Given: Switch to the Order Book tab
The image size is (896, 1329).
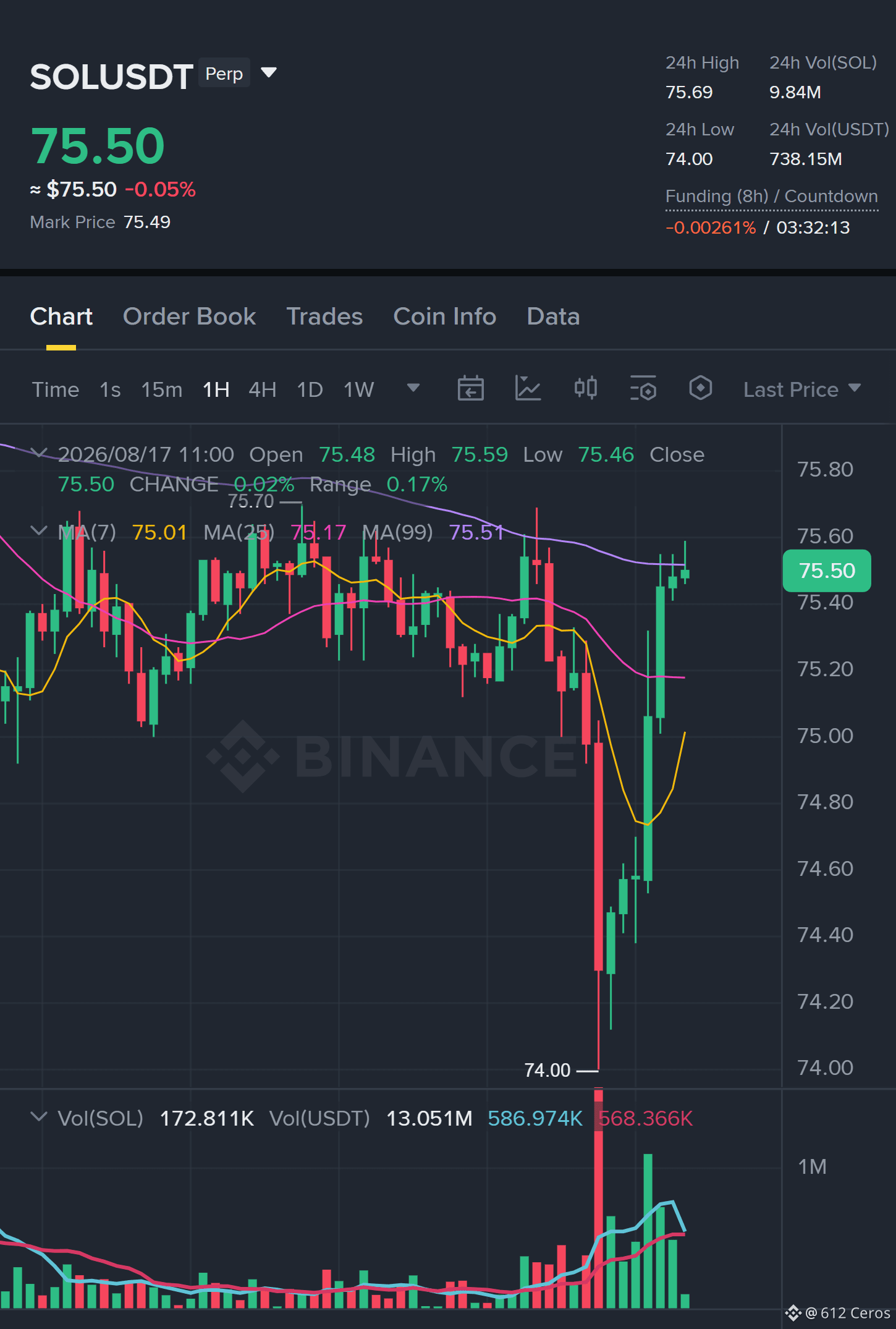Looking at the screenshot, I should (x=189, y=316).
